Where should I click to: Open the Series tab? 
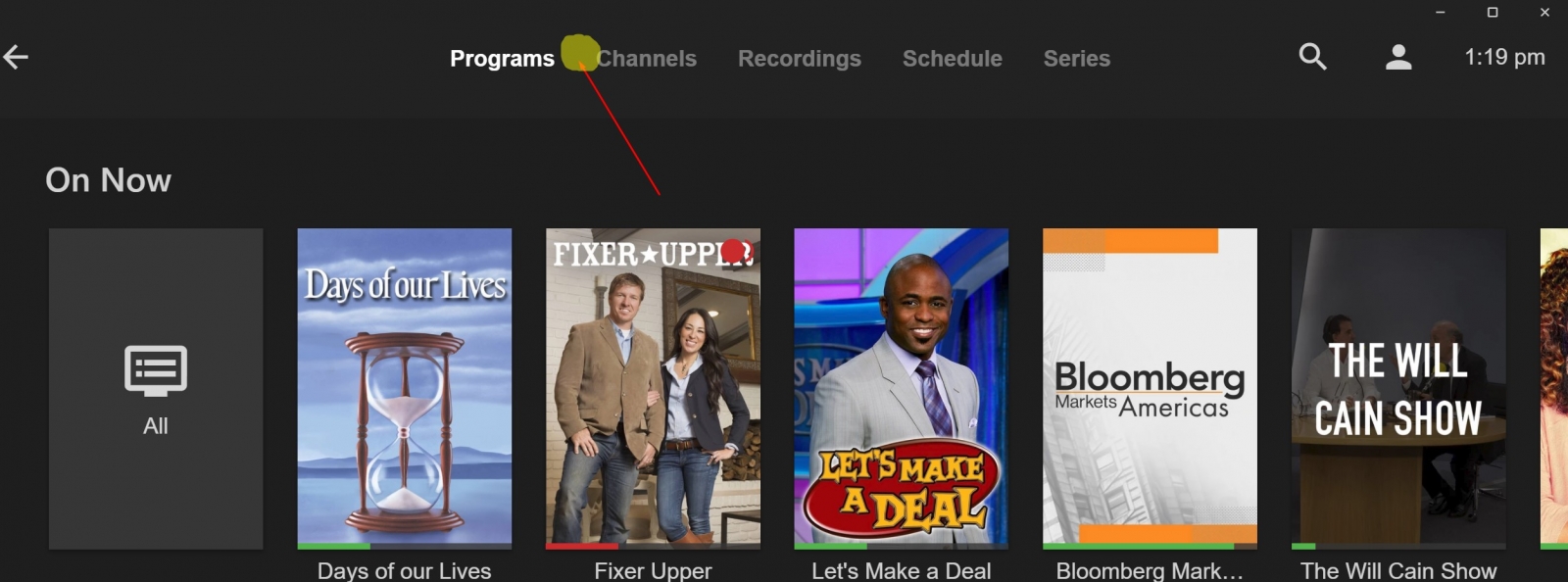pos(1077,59)
